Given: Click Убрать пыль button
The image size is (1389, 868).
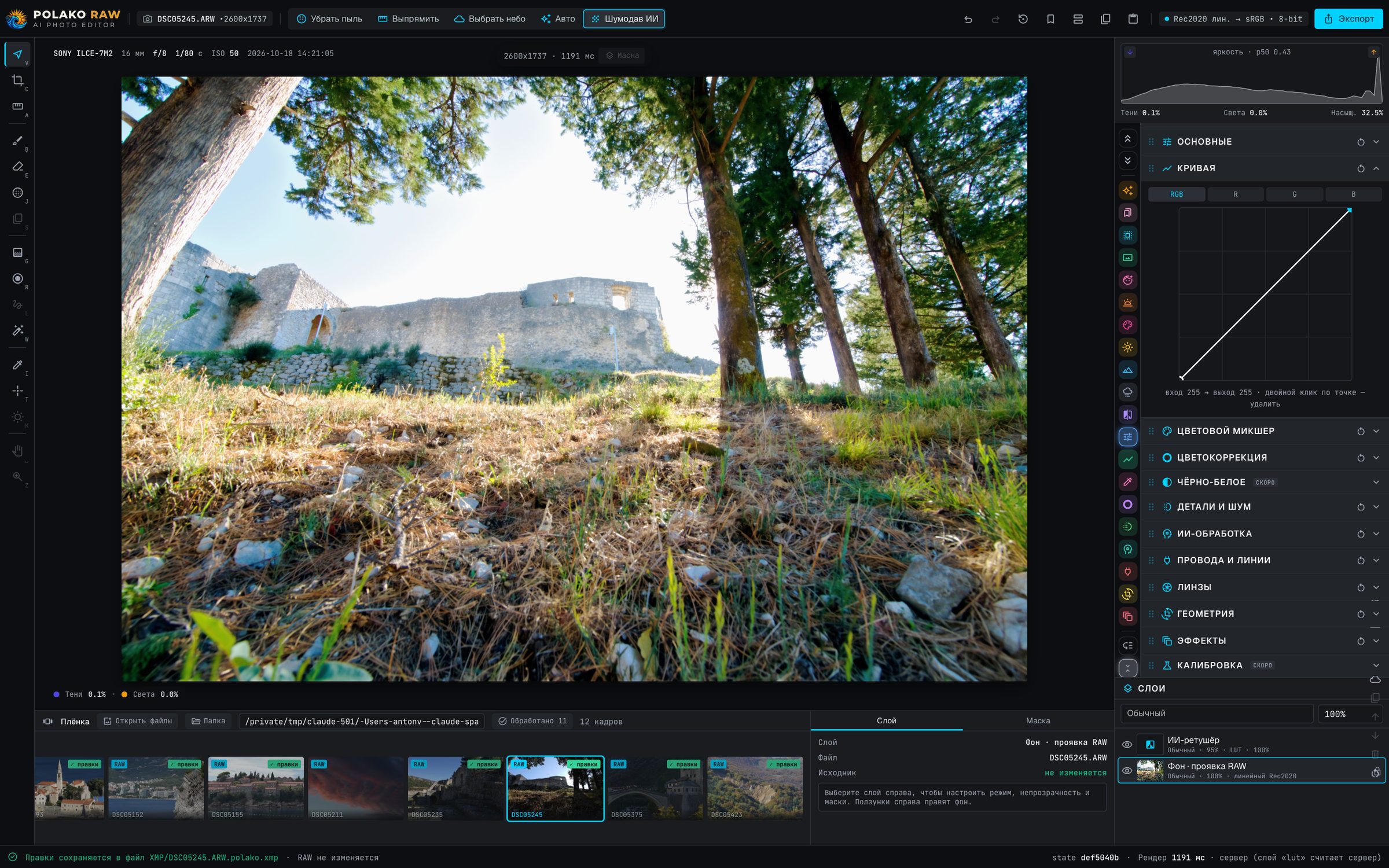Looking at the screenshot, I should click(329, 19).
